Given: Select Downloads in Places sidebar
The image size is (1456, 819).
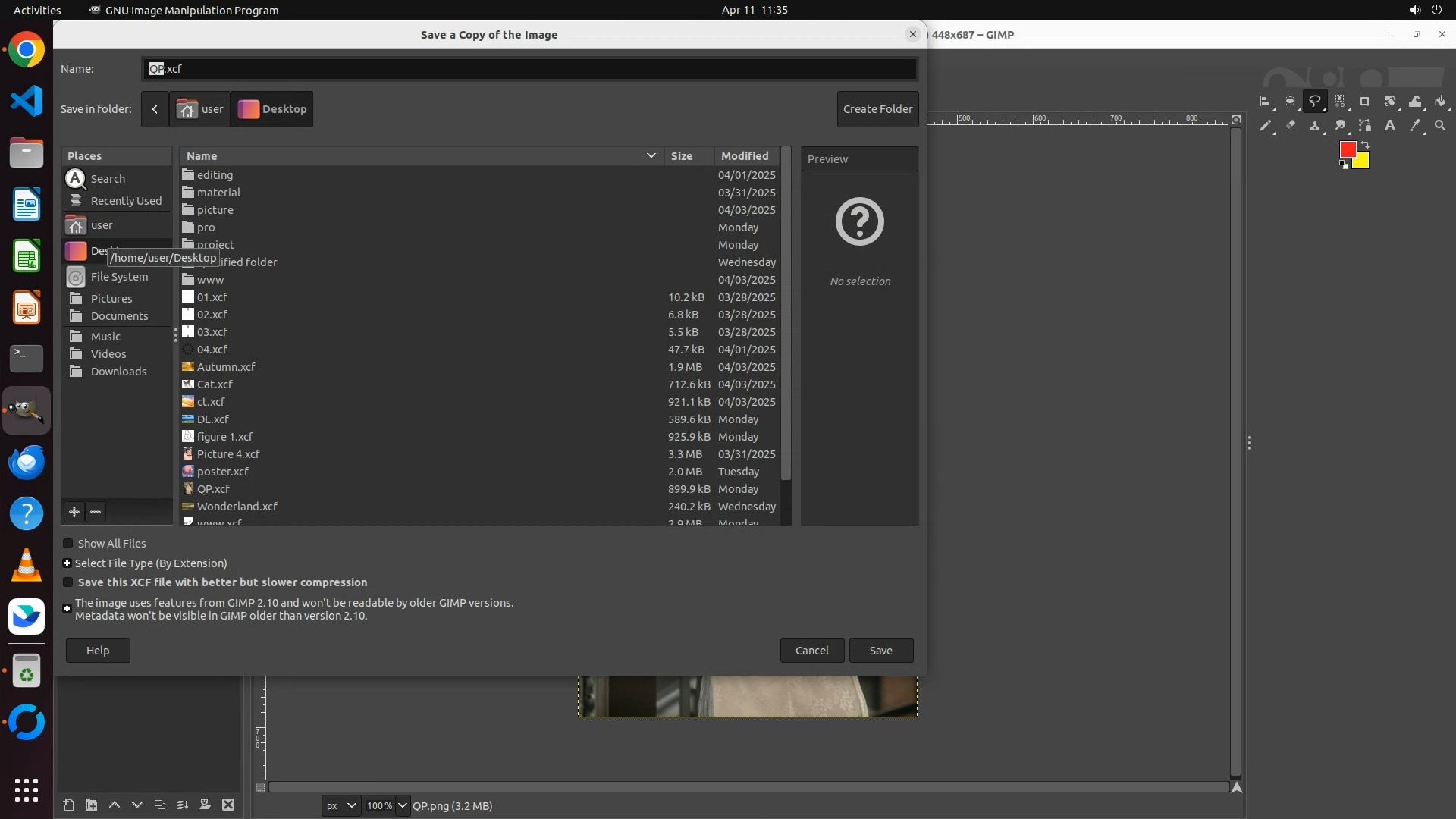Looking at the screenshot, I should [x=118, y=372].
